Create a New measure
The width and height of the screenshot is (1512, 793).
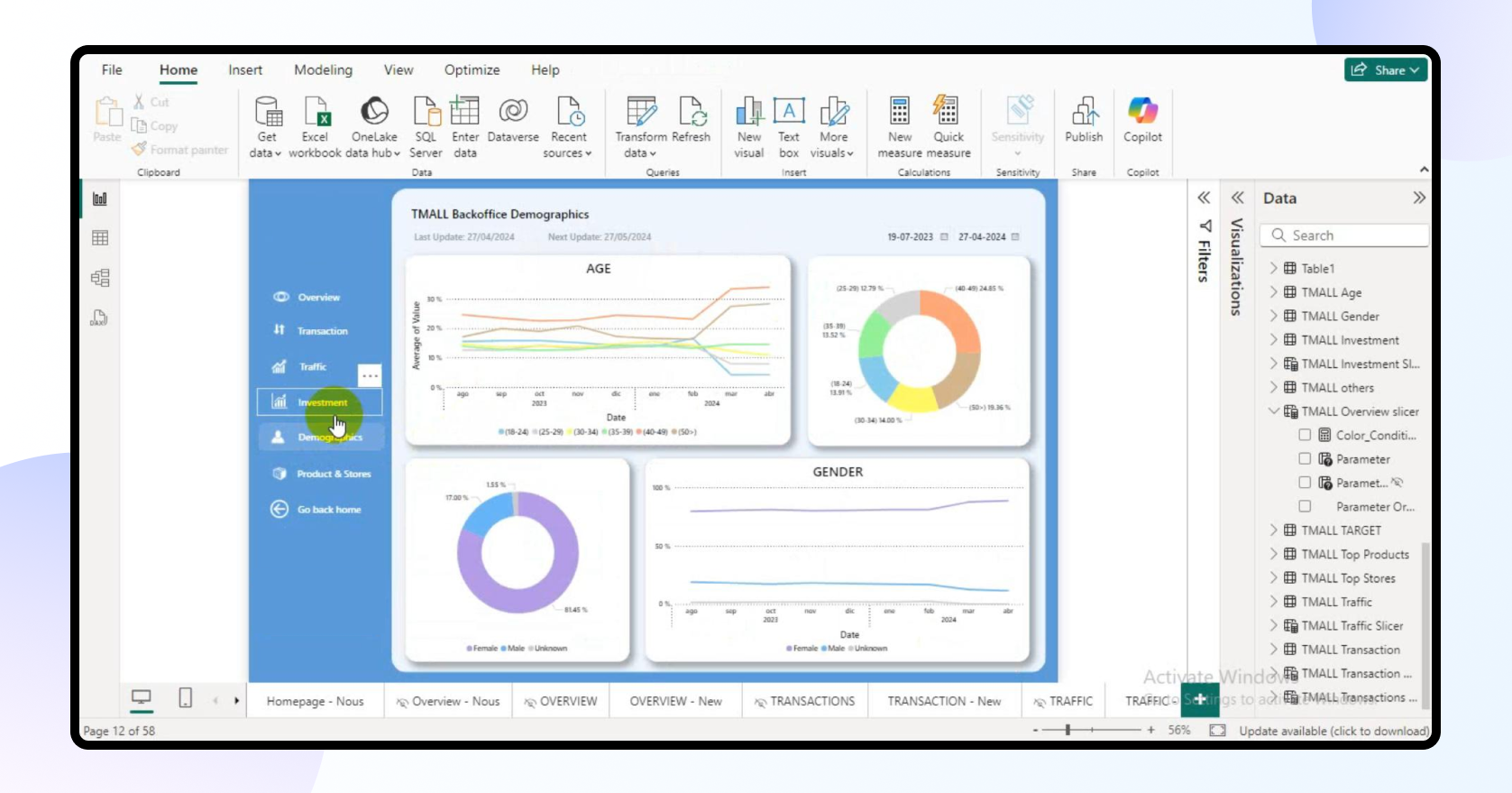tap(900, 127)
